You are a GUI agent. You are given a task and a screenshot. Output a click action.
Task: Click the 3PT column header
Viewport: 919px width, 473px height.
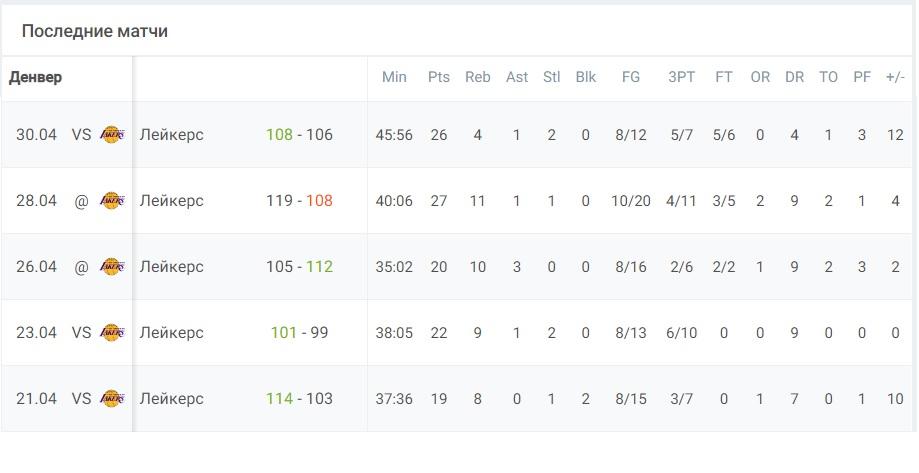click(x=682, y=77)
